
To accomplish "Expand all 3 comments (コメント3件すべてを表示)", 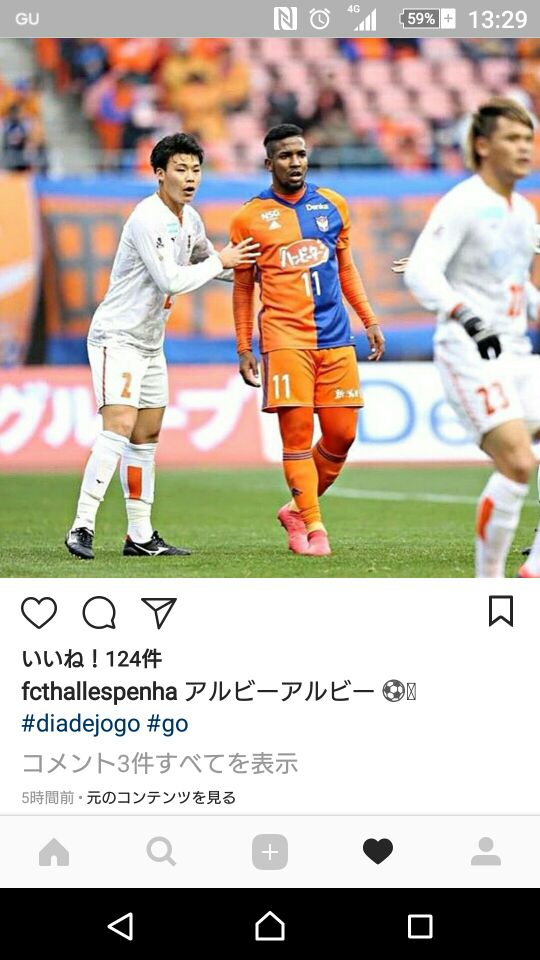I will [160, 763].
